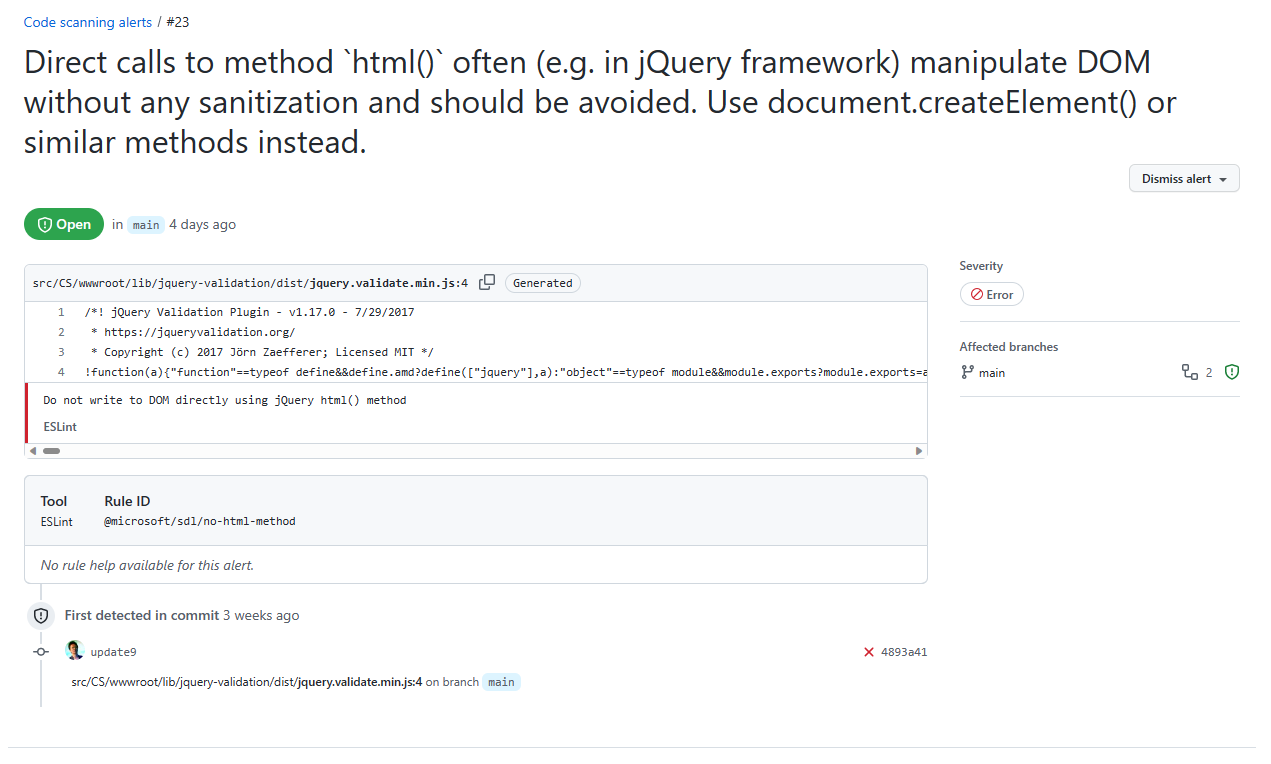Open the Code scanning alerts breadcrumb
The image size is (1271, 764).
point(86,21)
